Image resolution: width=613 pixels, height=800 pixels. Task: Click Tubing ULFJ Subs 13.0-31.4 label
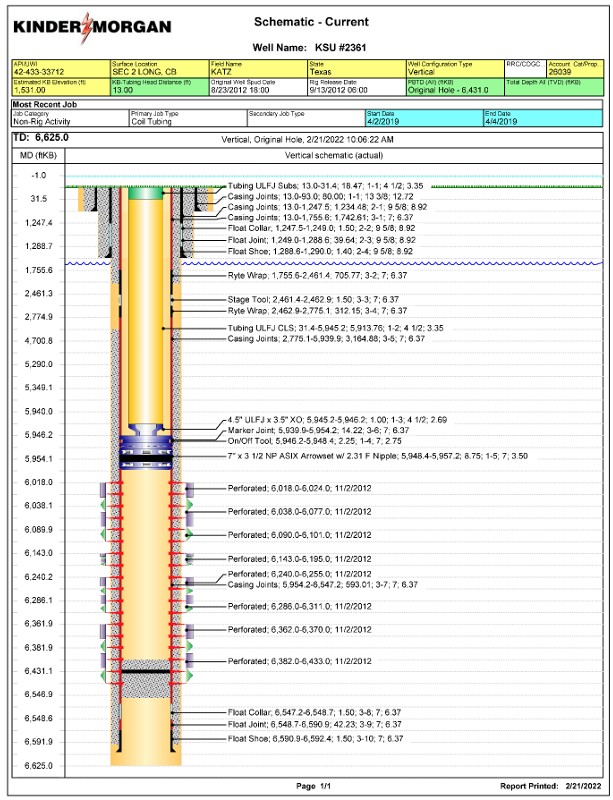click(x=325, y=187)
